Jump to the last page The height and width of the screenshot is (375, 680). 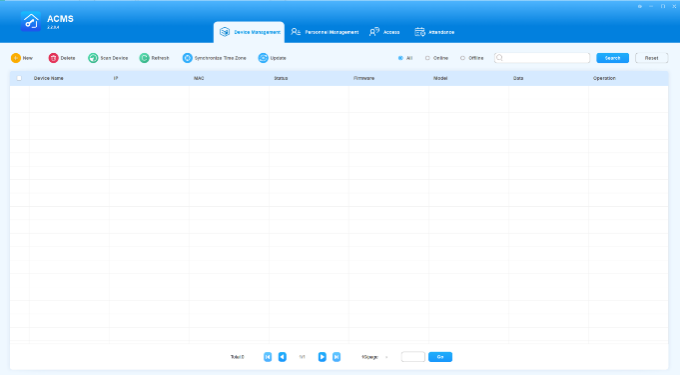(x=336, y=357)
